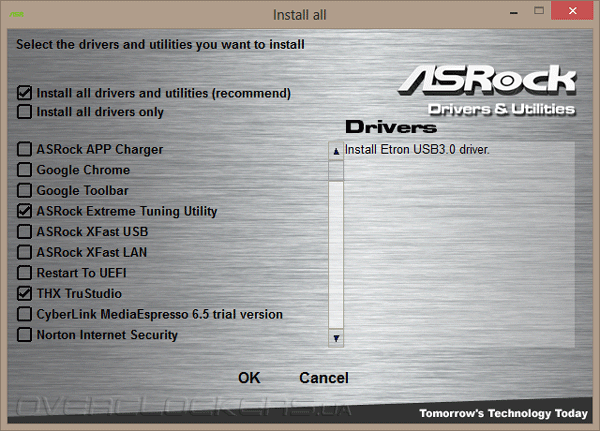600x431 pixels.
Task: Click the Drivers section heading
Action: [x=391, y=127]
